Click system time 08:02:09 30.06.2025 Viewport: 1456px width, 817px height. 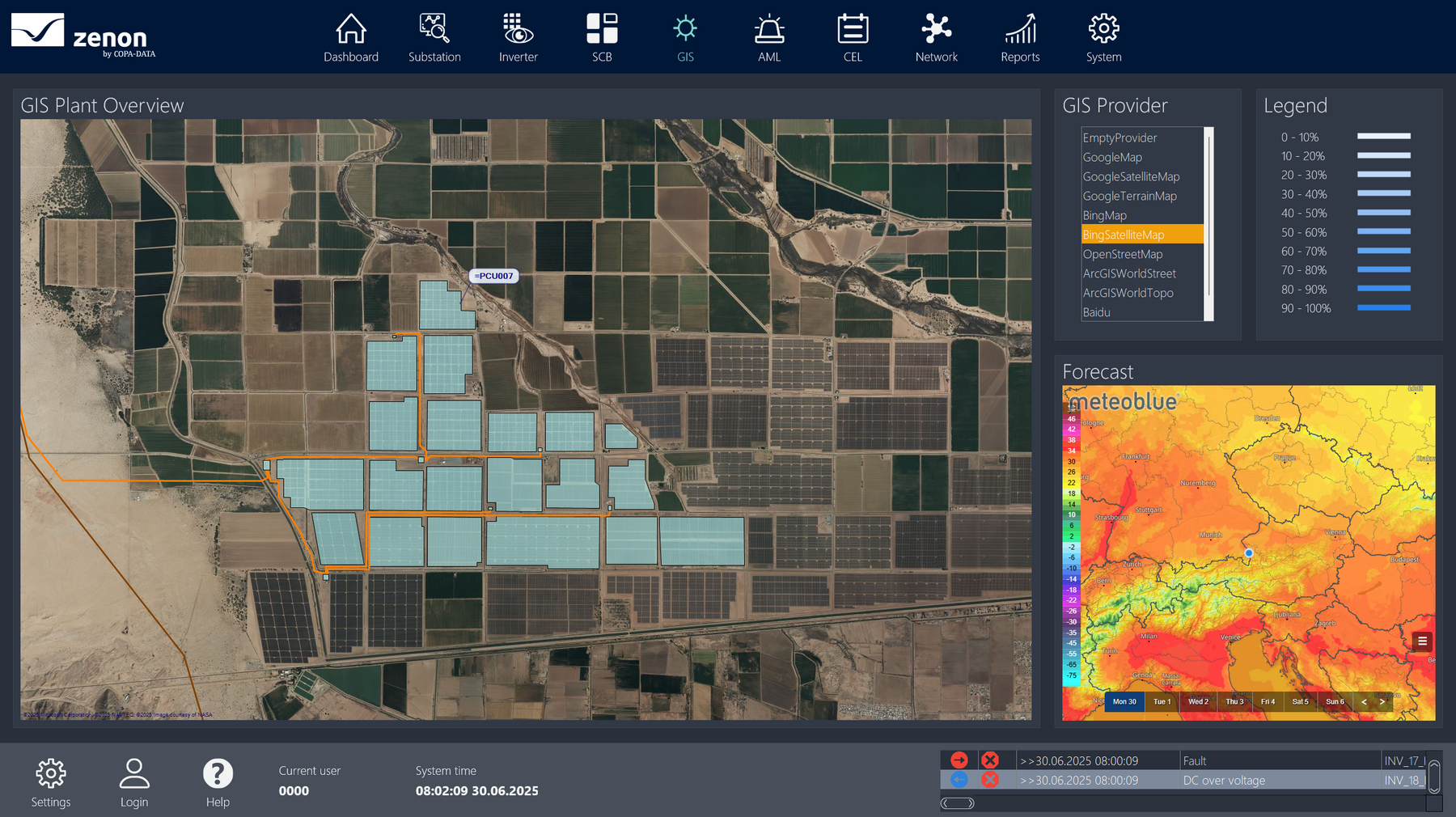(476, 790)
